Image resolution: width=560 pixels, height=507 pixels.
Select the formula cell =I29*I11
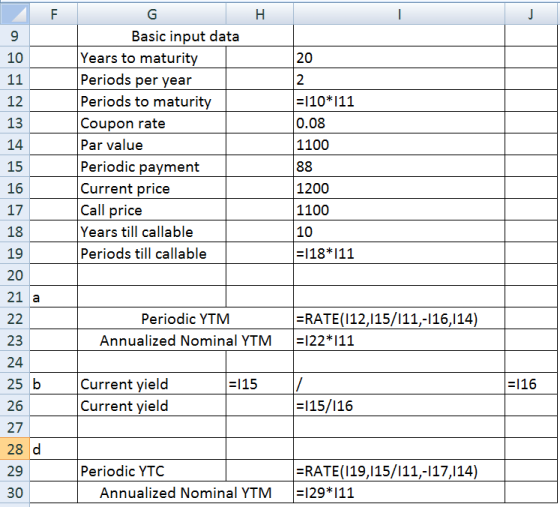[x=399, y=492]
